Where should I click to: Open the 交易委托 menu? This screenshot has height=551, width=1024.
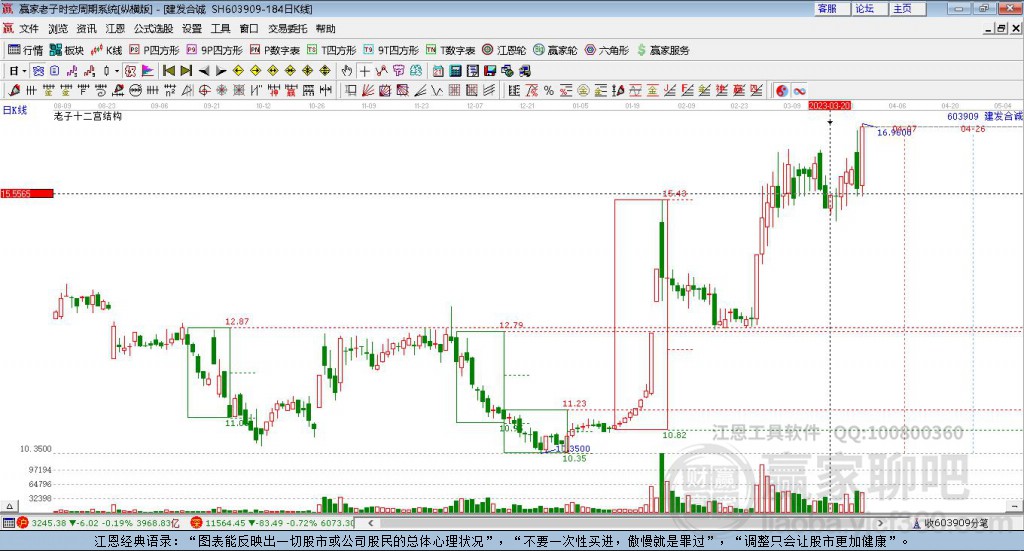[x=287, y=29]
